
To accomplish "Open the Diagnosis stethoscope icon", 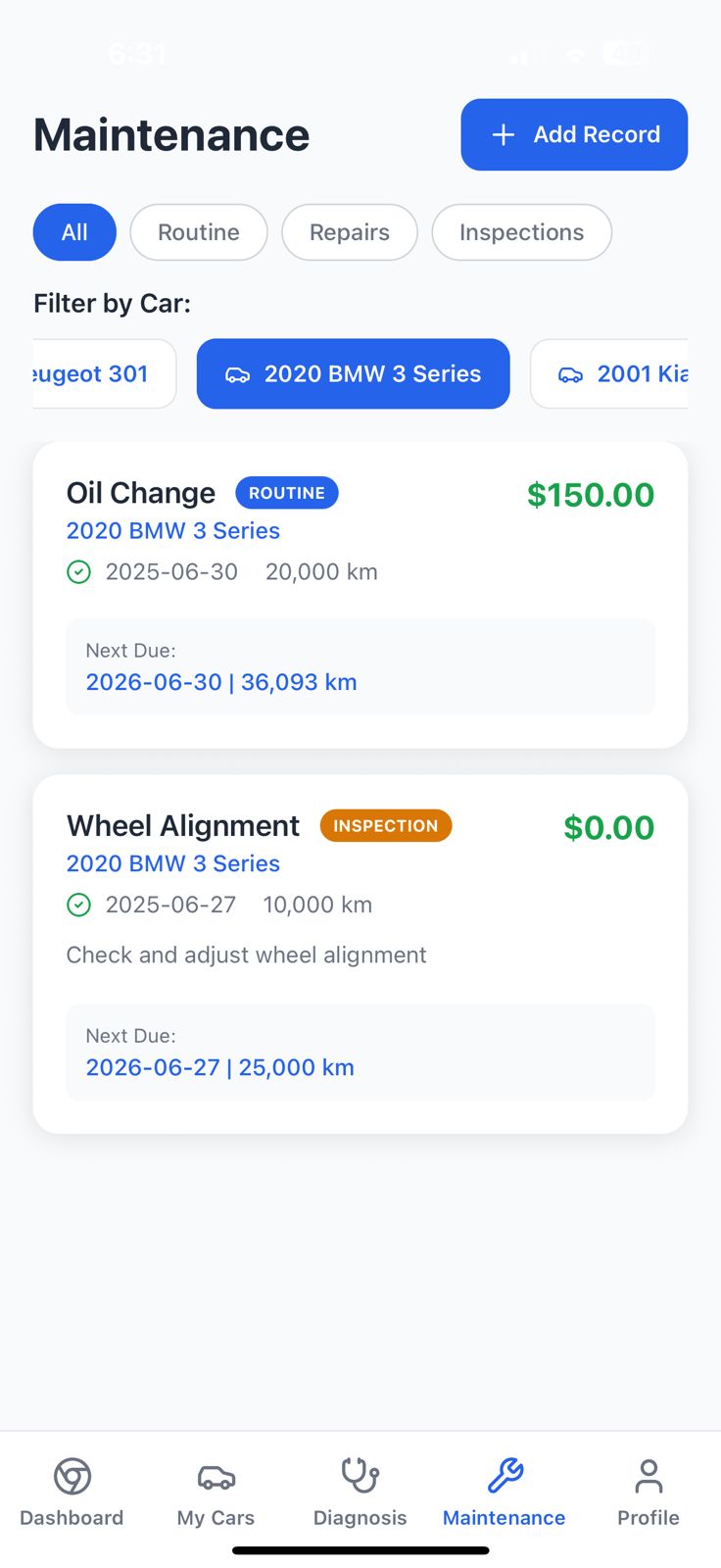I will (360, 1476).
